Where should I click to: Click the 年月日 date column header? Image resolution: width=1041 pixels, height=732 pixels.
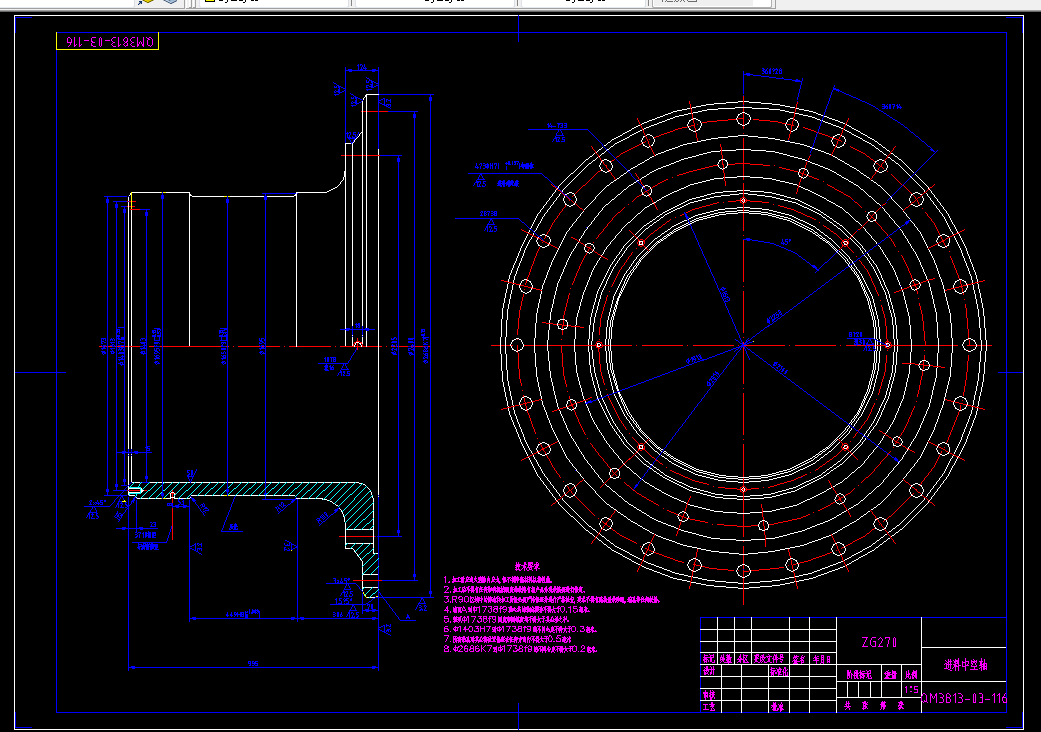click(x=822, y=659)
